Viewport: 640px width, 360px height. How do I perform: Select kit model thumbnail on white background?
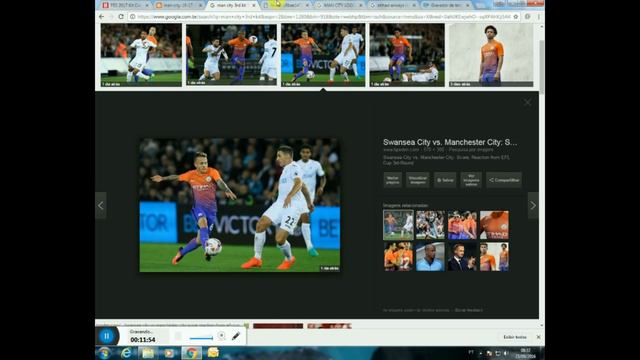[x=491, y=55]
